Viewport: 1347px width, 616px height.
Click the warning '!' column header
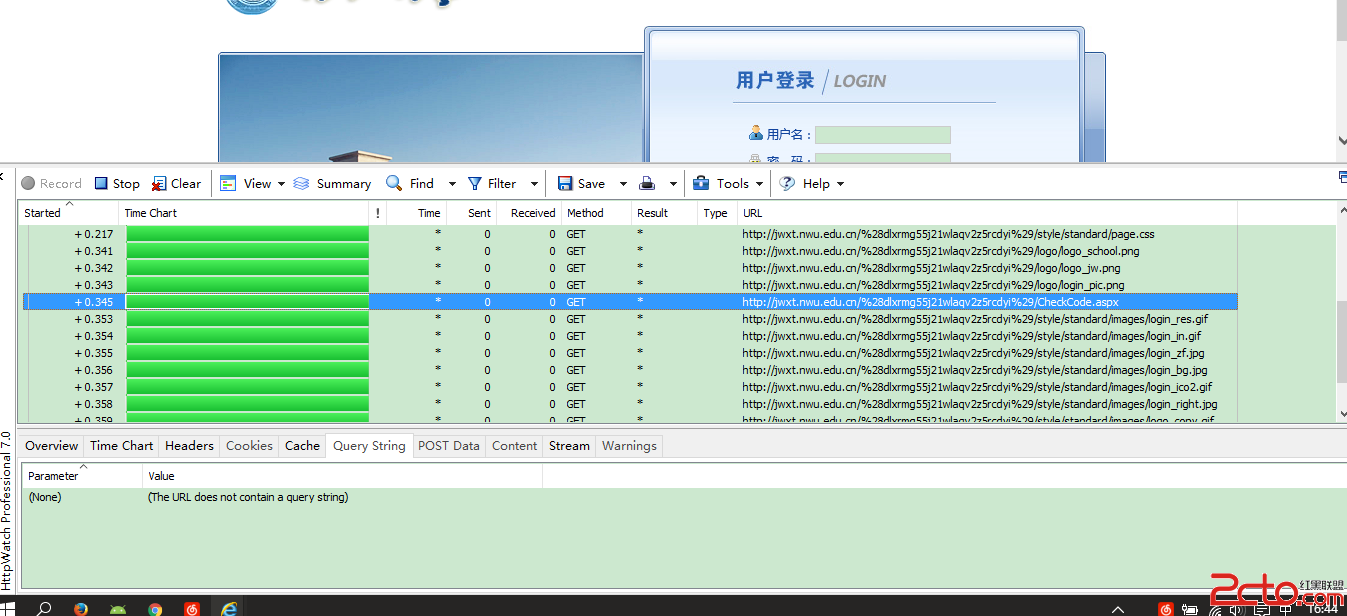pyautogui.click(x=378, y=213)
